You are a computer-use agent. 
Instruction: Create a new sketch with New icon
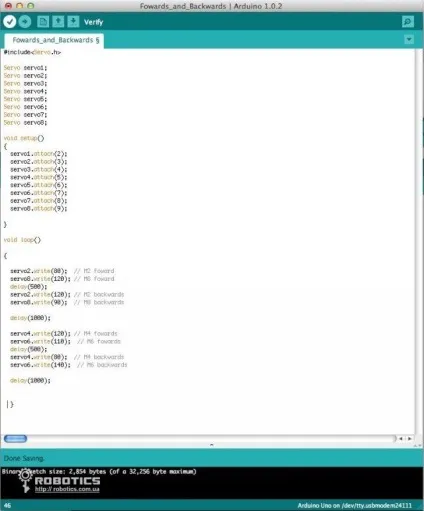tap(43, 22)
